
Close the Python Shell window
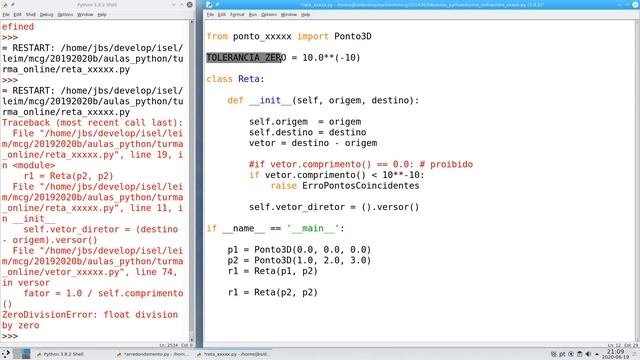click(x=190, y=4)
